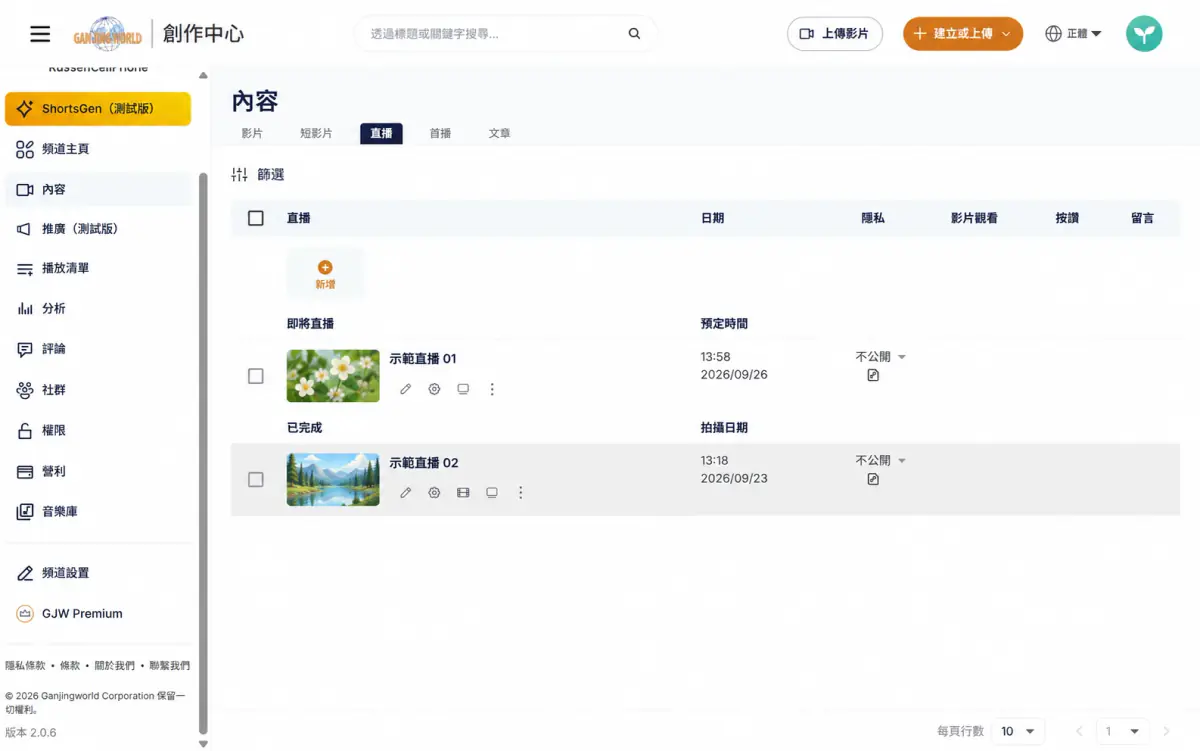Open the hamburger navigation menu

click(40, 34)
